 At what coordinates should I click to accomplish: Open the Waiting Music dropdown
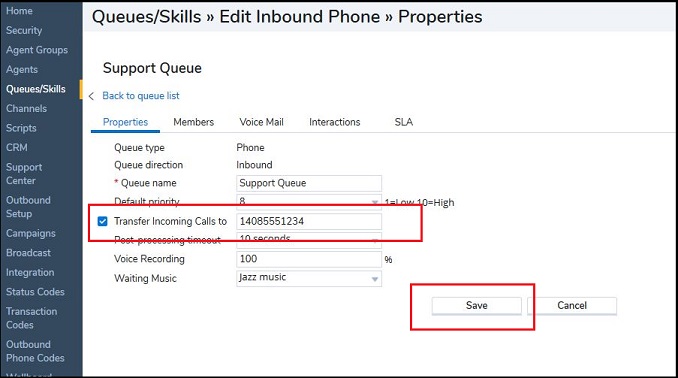pyautogui.click(x=309, y=278)
